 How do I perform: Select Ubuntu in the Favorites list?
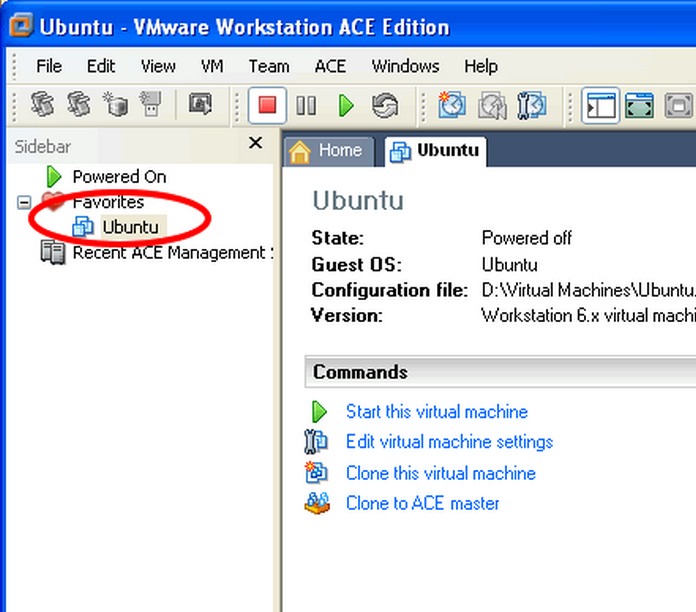coord(129,227)
